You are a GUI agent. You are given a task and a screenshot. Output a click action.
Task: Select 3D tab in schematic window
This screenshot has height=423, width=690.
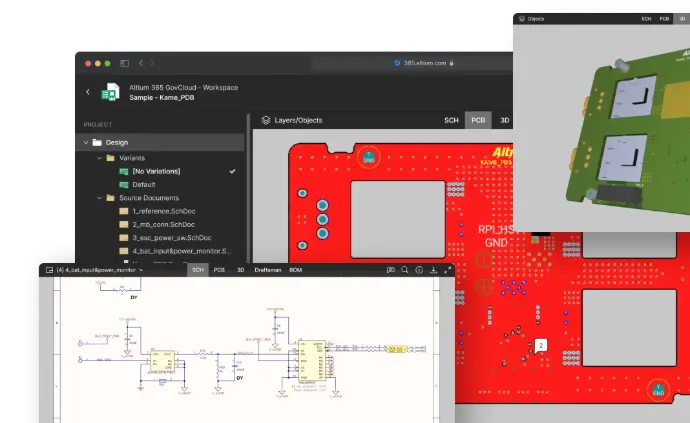coord(240,270)
